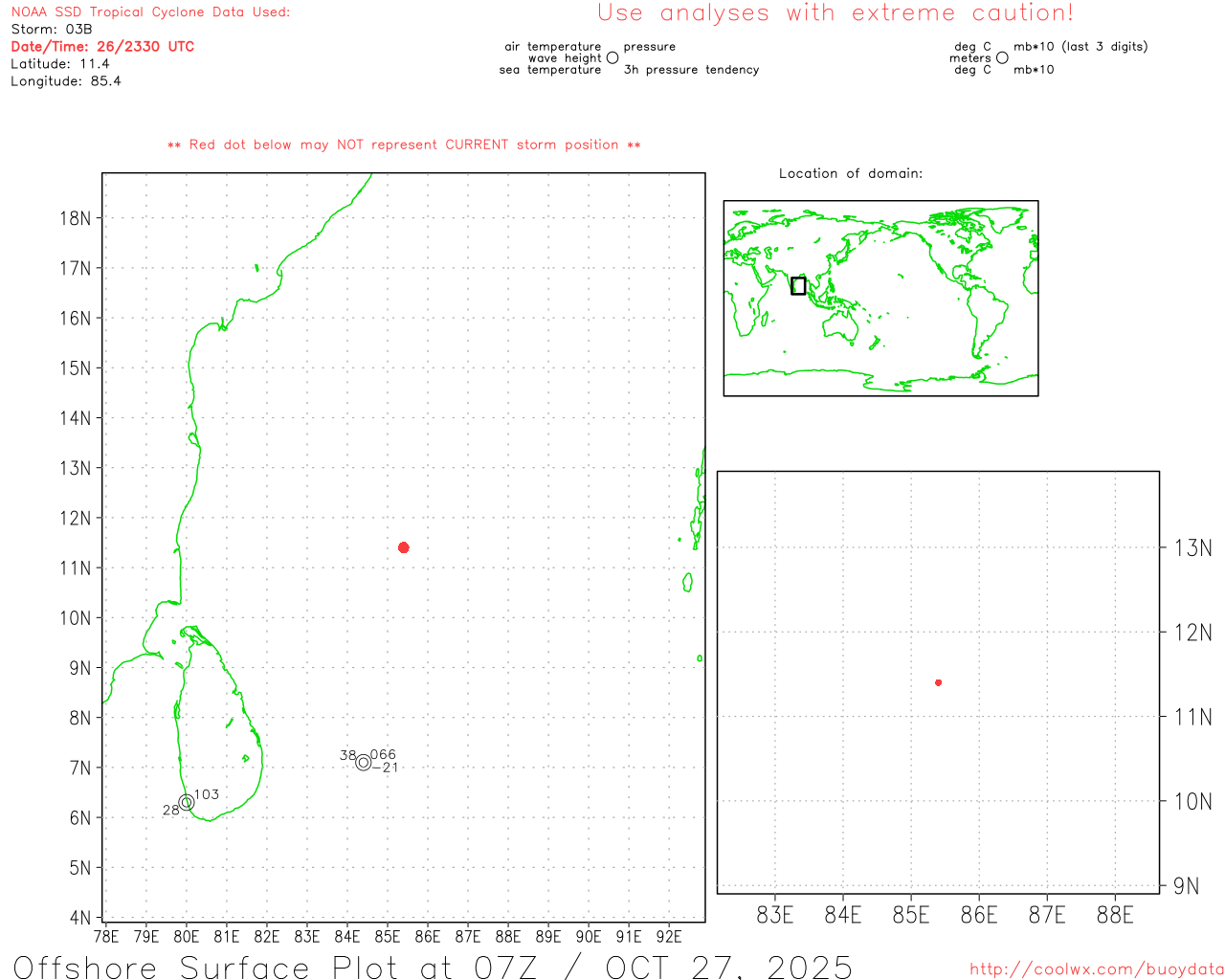Image resolution: width=1225 pixels, height=980 pixels.
Task: Click the 85E label on the inset map
Action: pos(910,915)
